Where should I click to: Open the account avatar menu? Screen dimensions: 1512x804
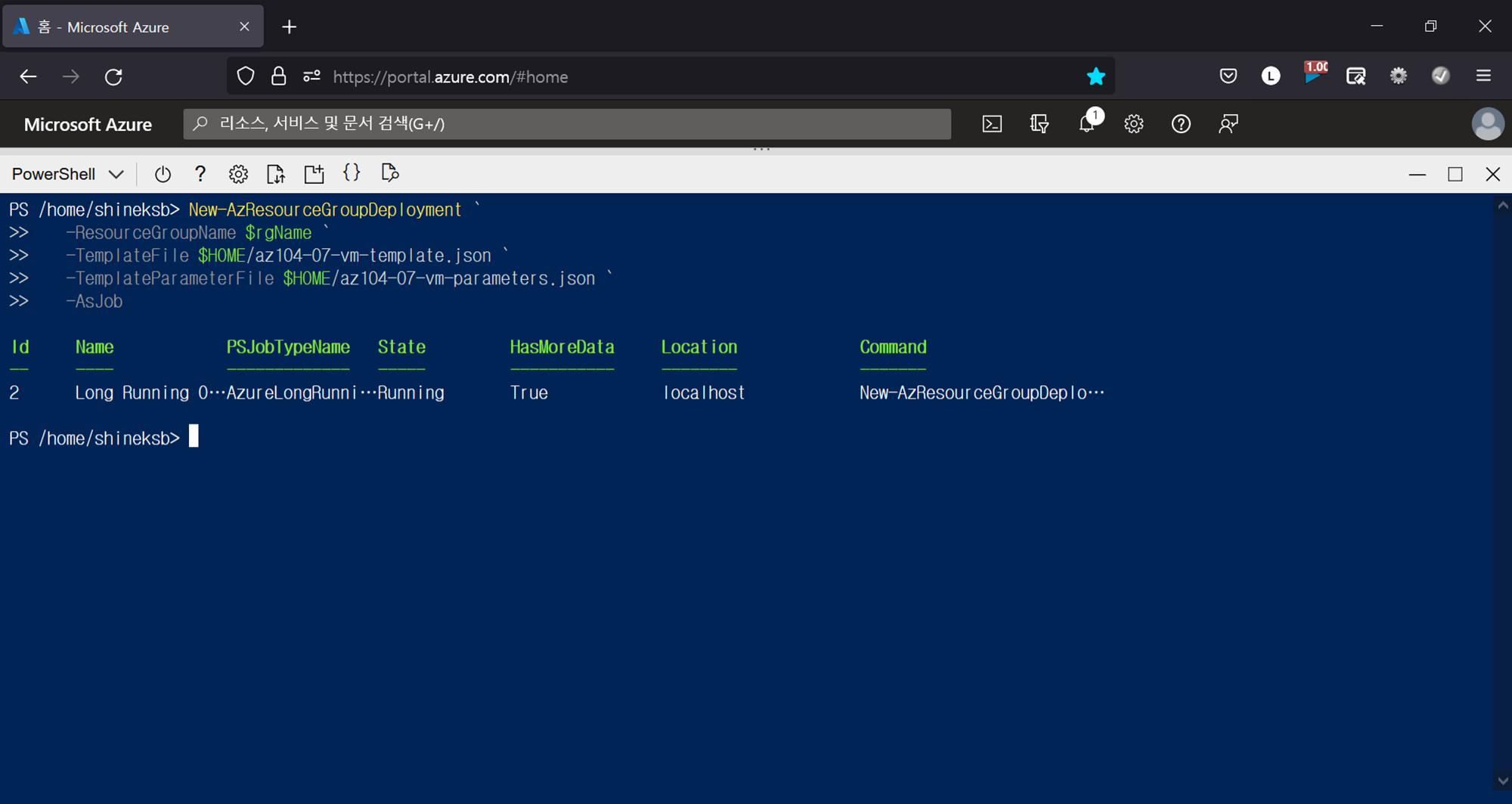1488,124
